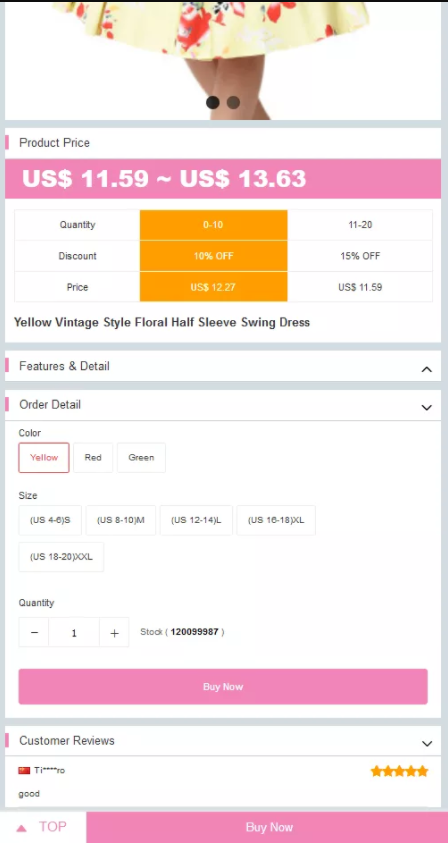The height and width of the screenshot is (843, 448).
Task: Pick size (US 18-20)XXL
Action: 61,557
